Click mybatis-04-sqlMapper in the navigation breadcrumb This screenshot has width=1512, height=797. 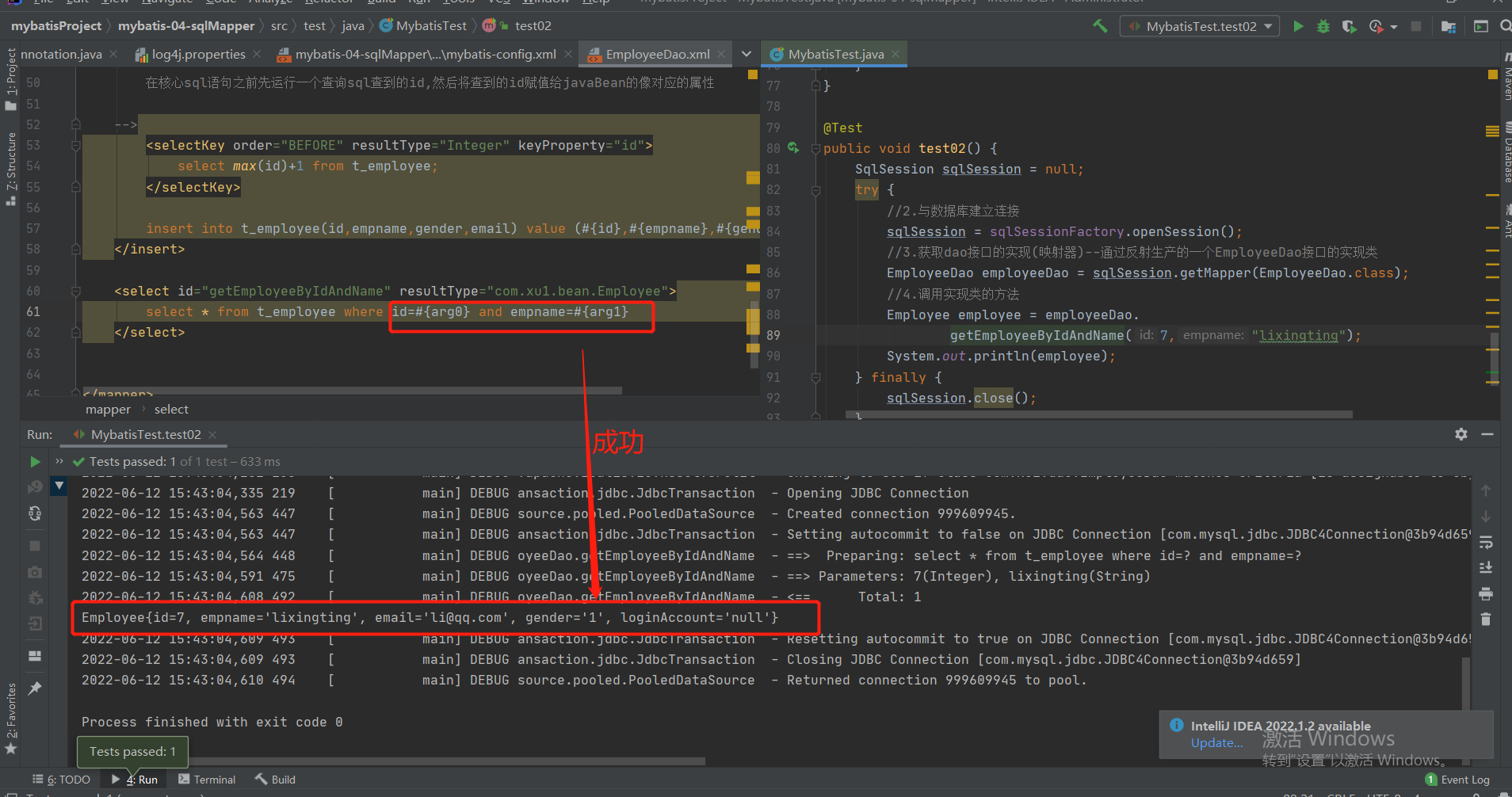(186, 26)
